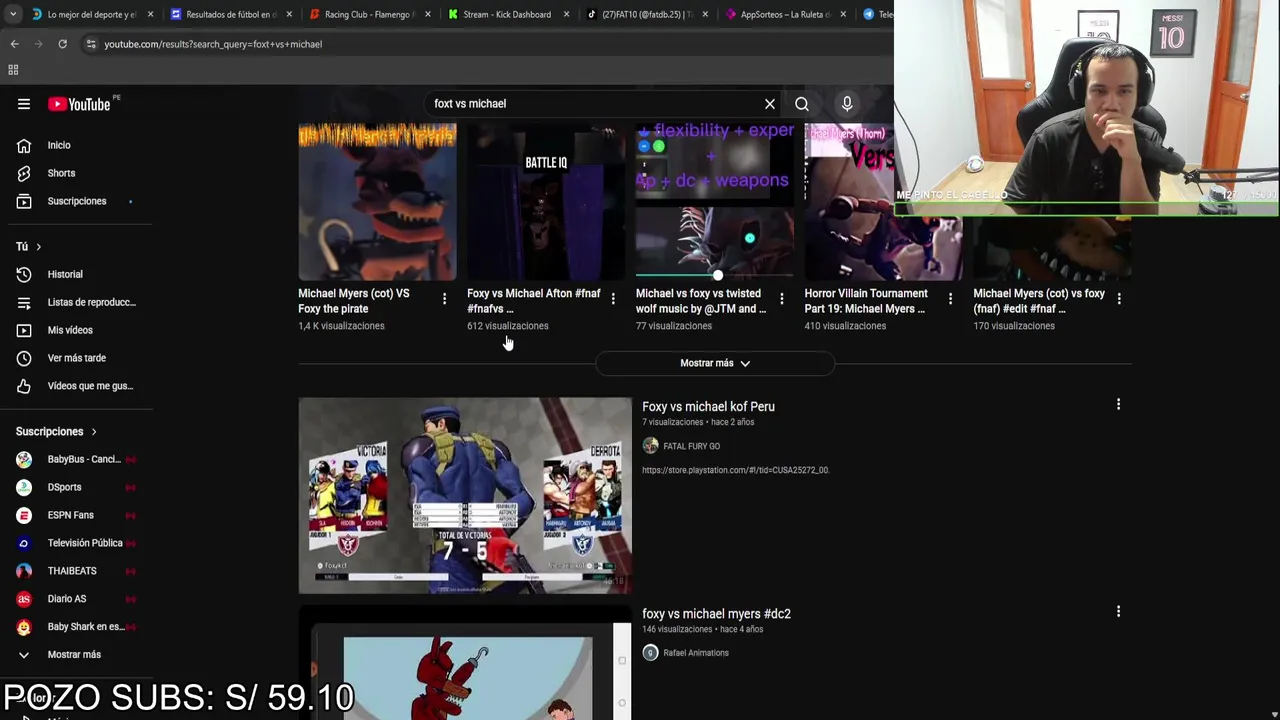Start voice search with microphone
Image resolution: width=1280 pixels, height=720 pixels.
[x=847, y=104]
